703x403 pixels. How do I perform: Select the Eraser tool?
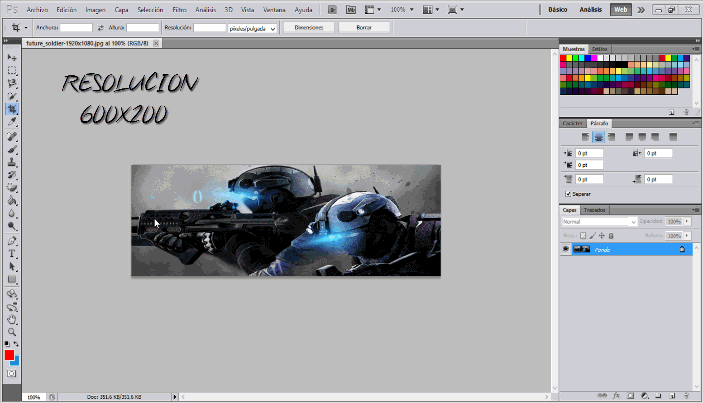pos(12,187)
